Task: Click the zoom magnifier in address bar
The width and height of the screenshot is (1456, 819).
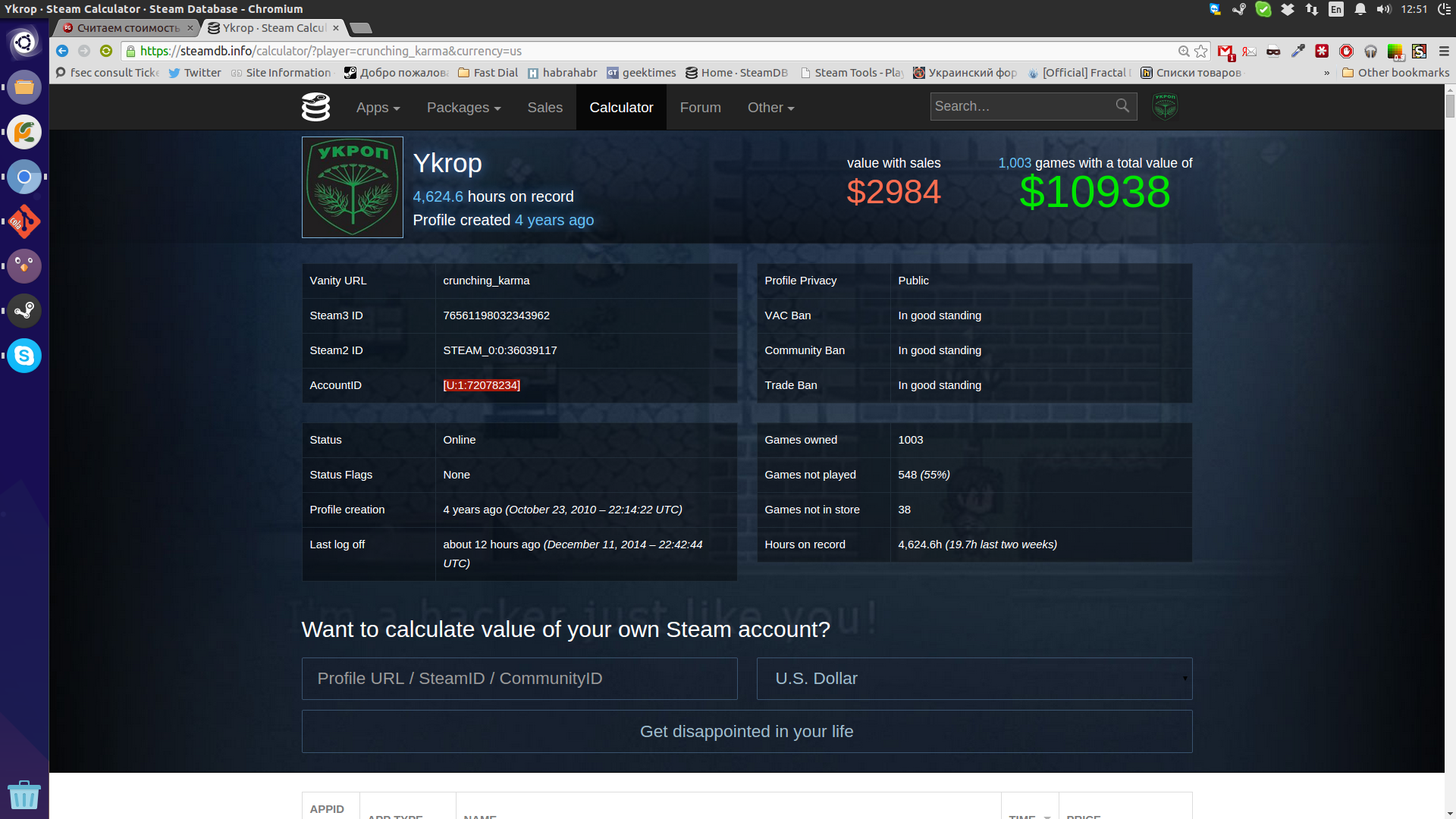Action: pyautogui.click(x=1184, y=52)
